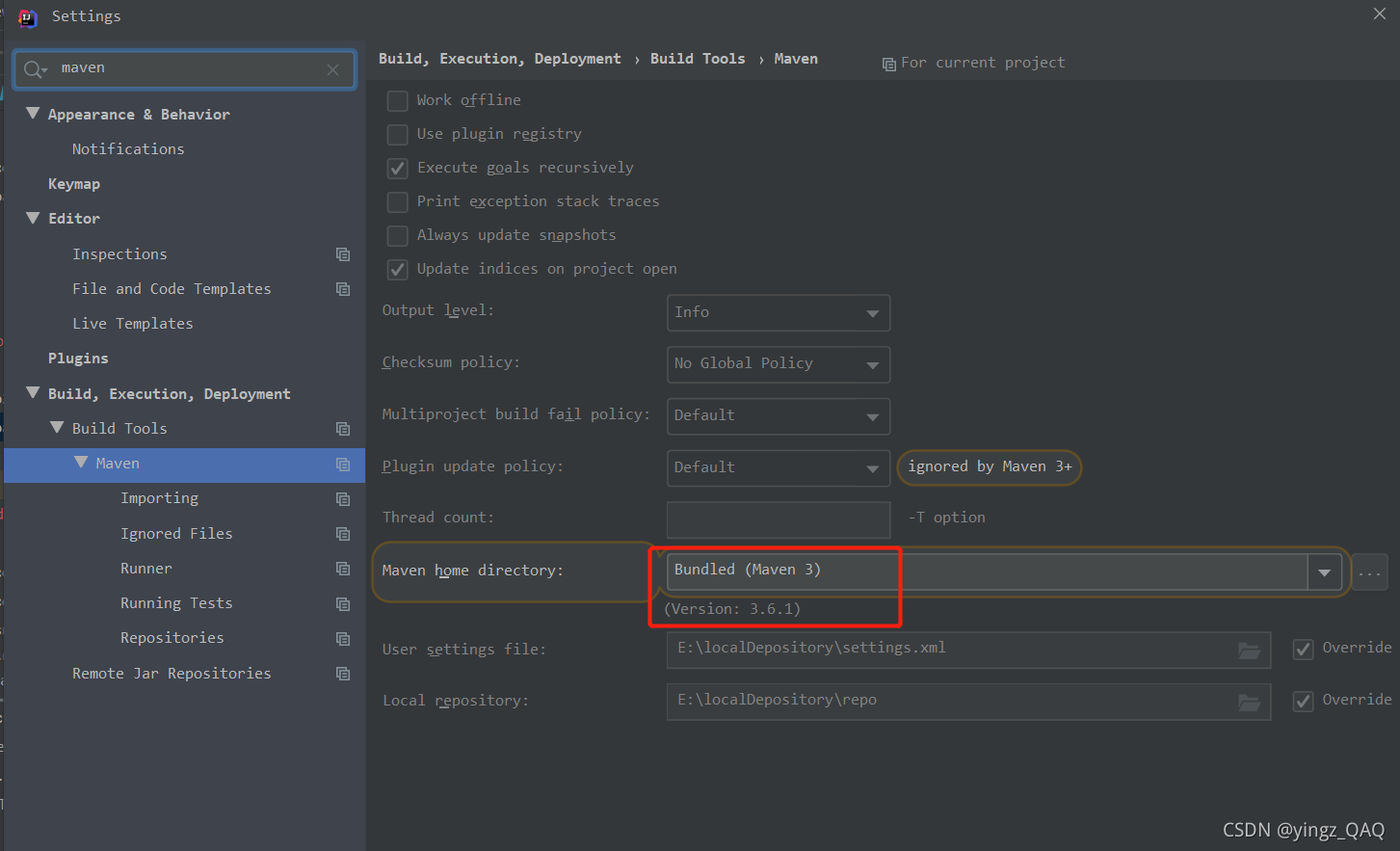Uncheck Update indices on project open
Viewport: 1400px width, 851px height.
tap(397, 270)
